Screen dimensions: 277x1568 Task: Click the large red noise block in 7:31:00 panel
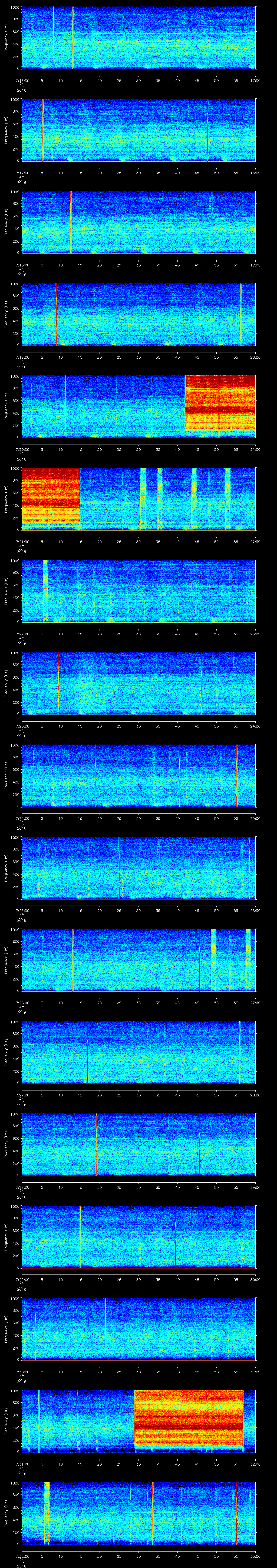189,1418
